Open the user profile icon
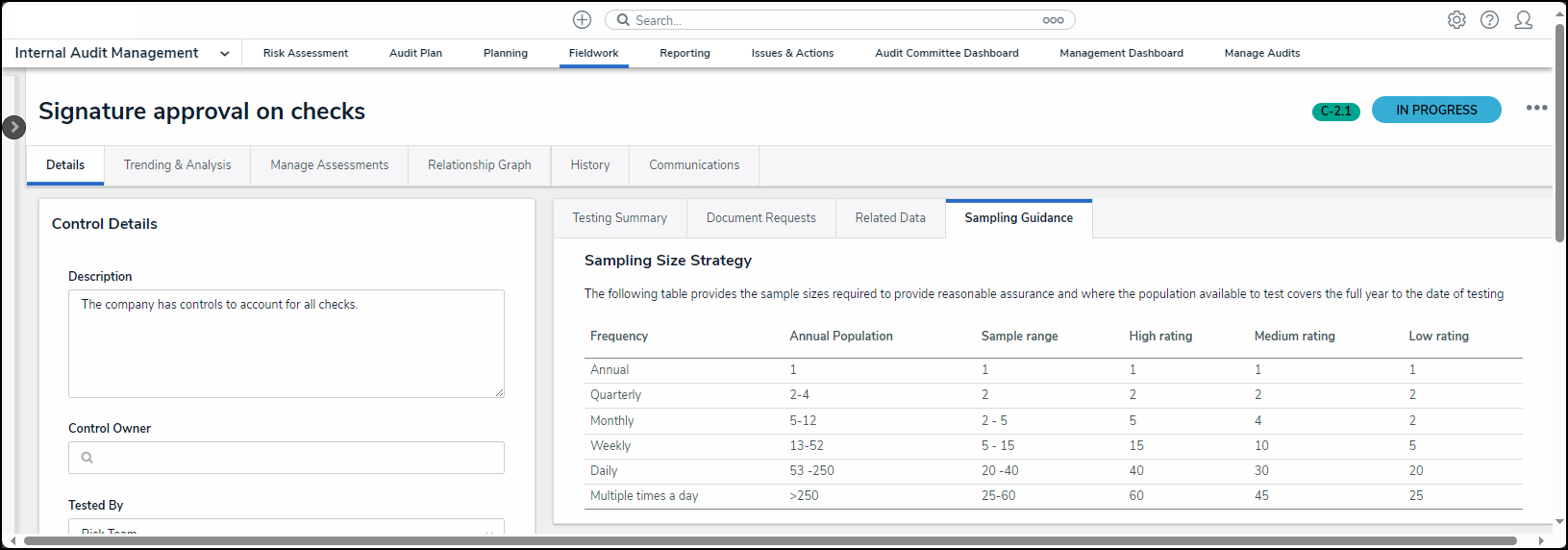The width and height of the screenshot is (1568, 550). [1523, 20]
